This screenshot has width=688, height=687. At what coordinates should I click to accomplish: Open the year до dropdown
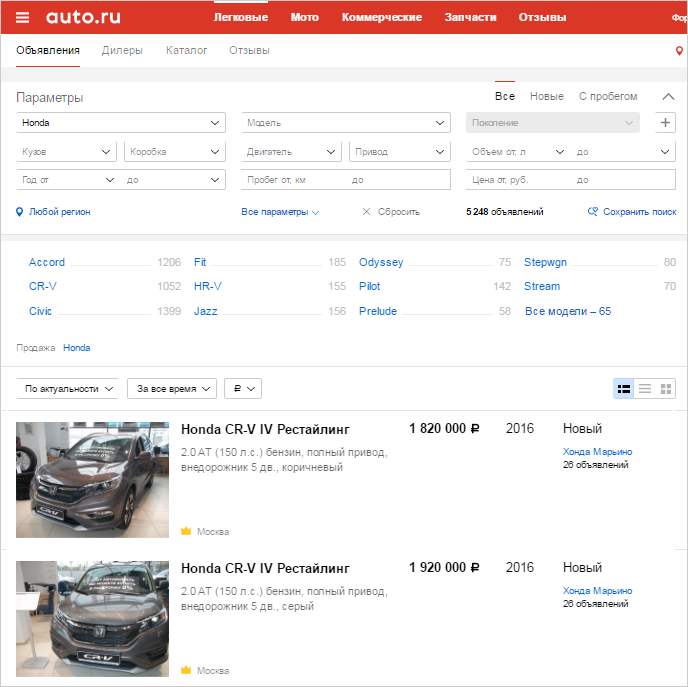(173, 179)
